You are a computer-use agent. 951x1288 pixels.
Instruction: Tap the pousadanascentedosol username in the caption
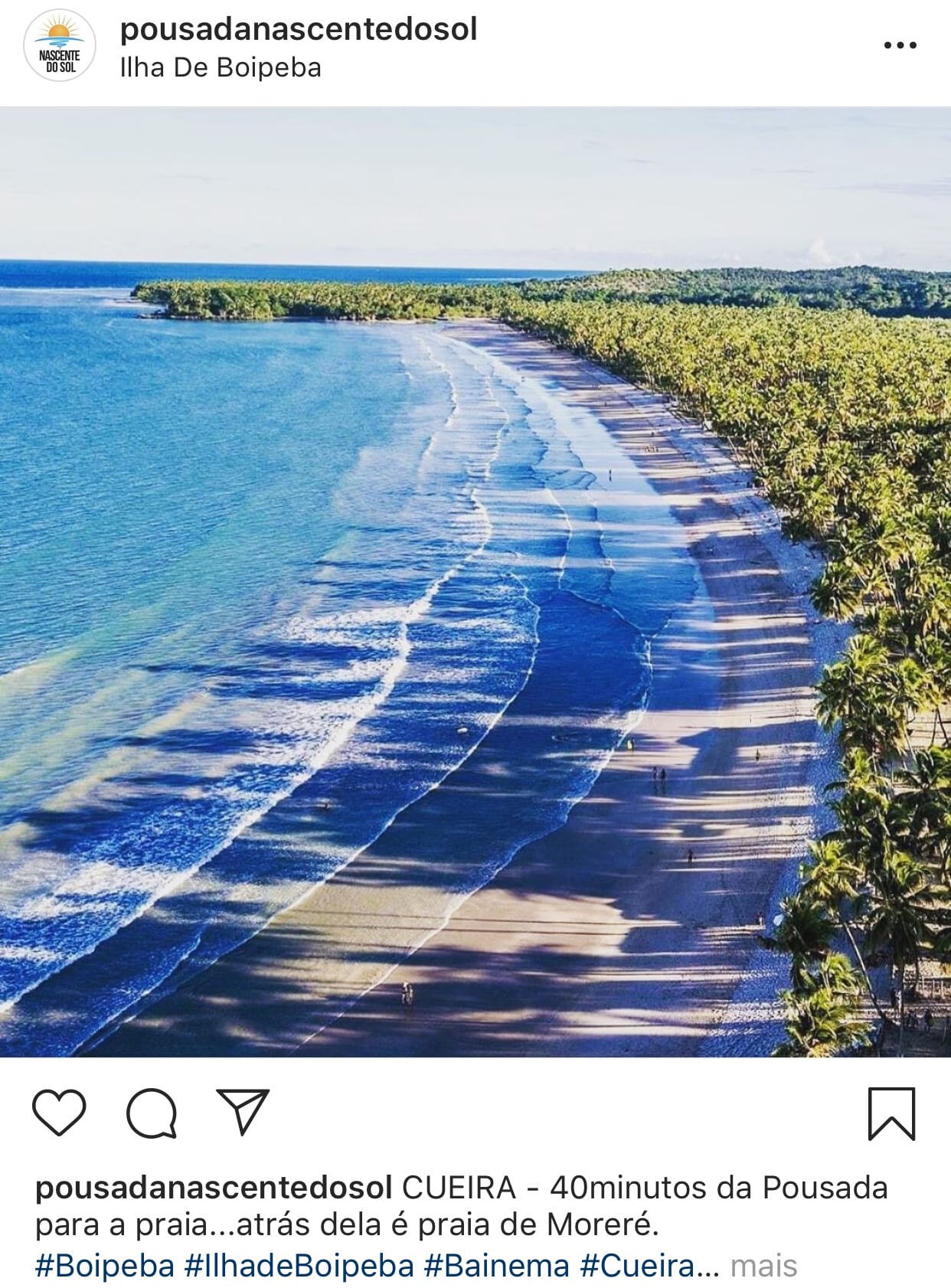point(214,1188)
